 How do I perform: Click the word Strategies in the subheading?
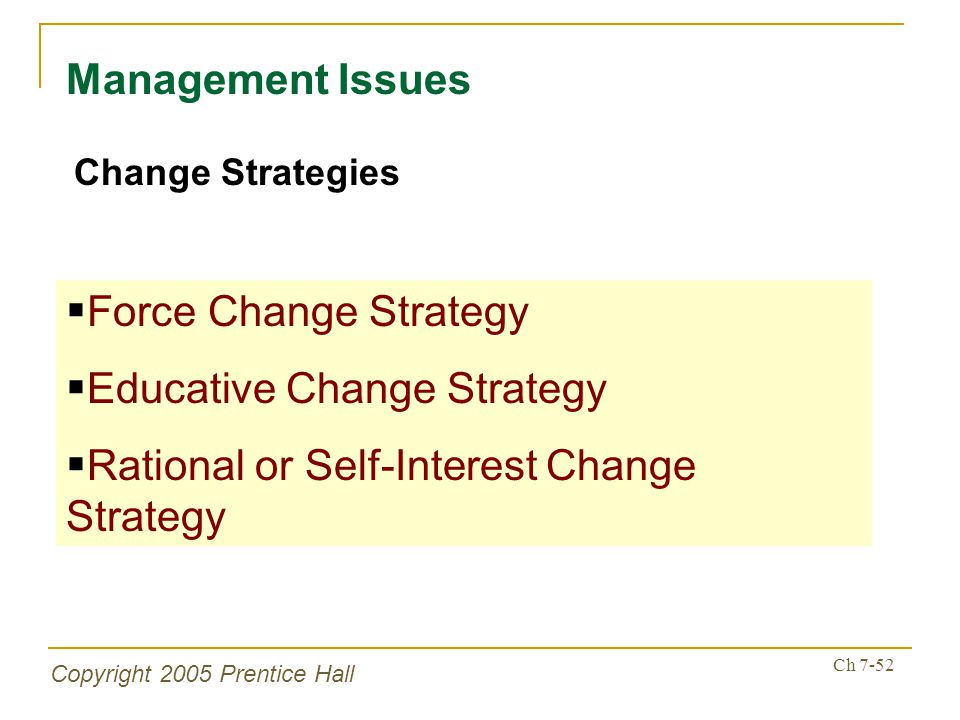click(310, 173)
